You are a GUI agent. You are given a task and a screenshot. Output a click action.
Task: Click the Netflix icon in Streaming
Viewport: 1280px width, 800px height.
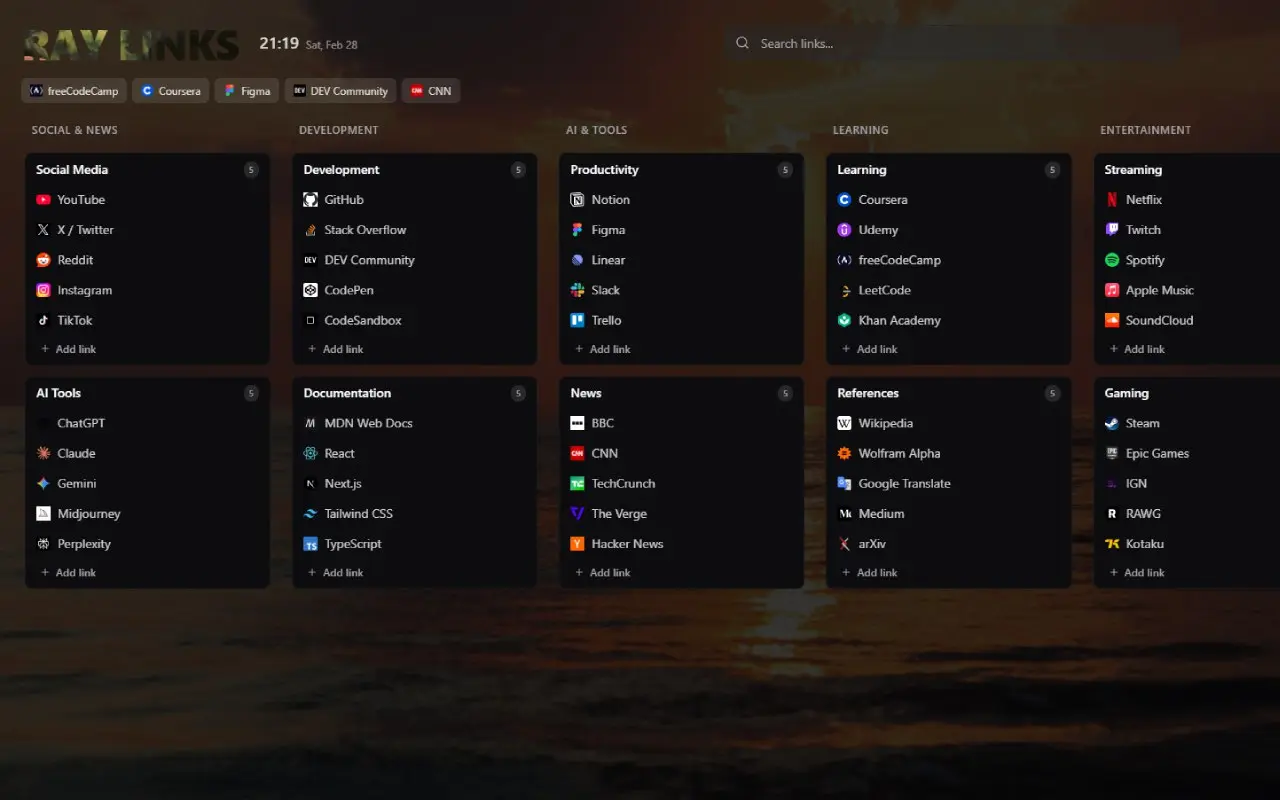pos(1111,200)
